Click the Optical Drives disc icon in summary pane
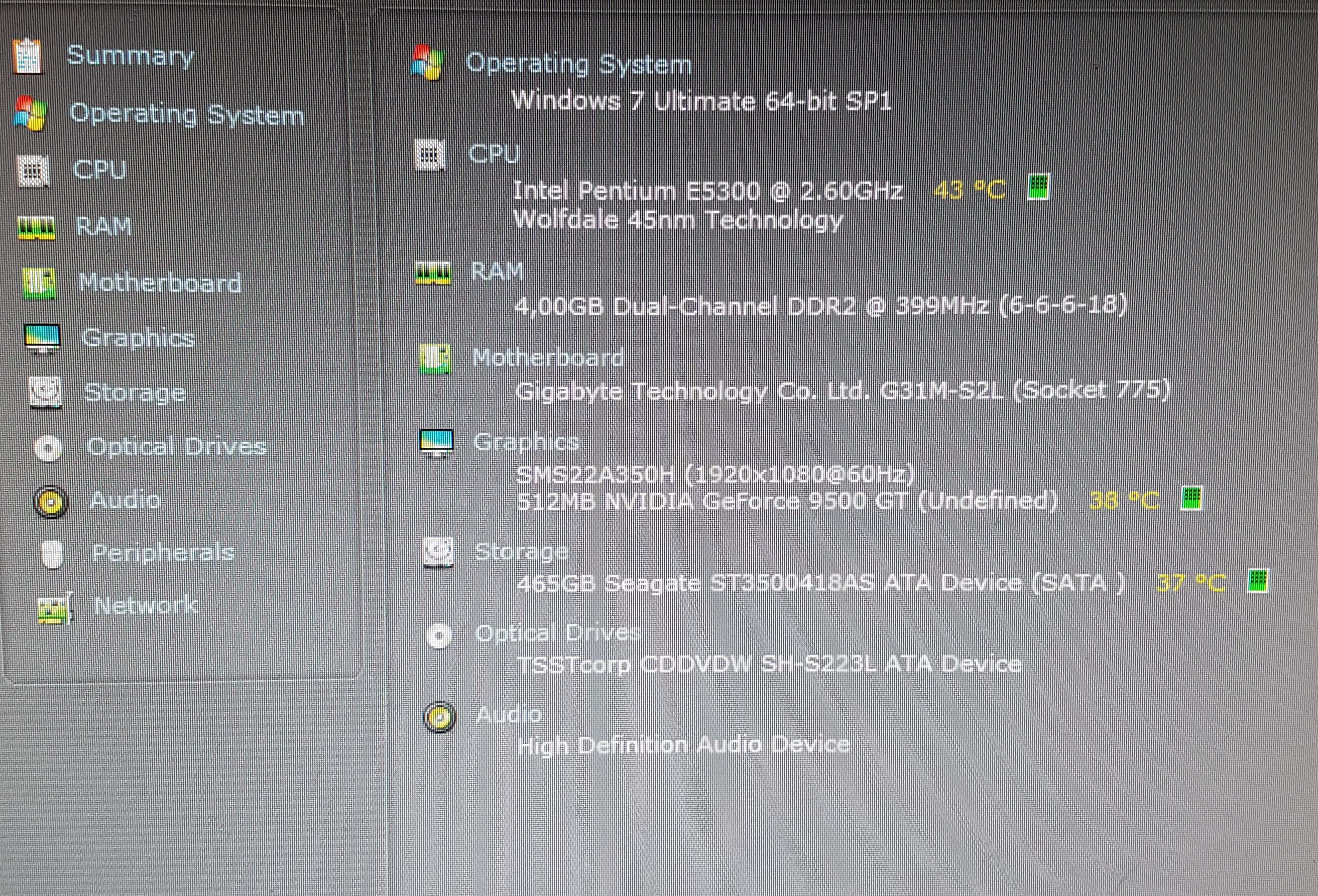Viewport: 1318px width, 896px height. (440, 635)
